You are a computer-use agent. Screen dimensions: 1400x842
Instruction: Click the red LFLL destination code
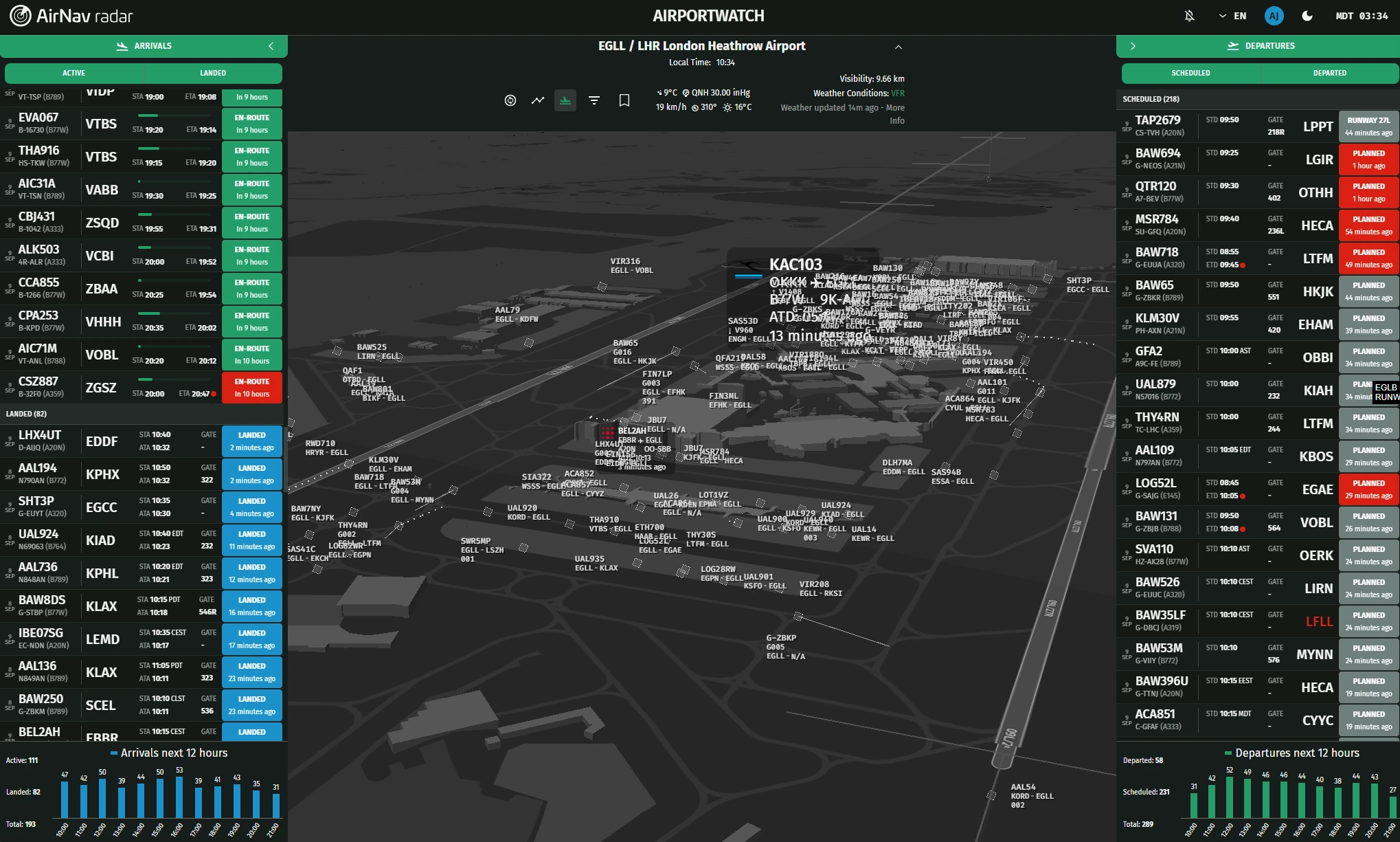point(1319,621)
